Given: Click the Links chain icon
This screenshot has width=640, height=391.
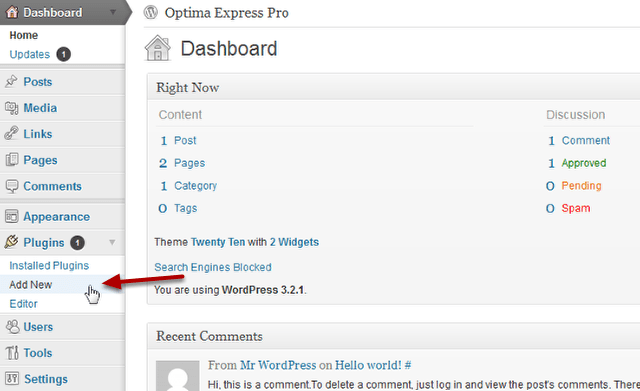Looking at the screenshot, I should click(11, 133).
